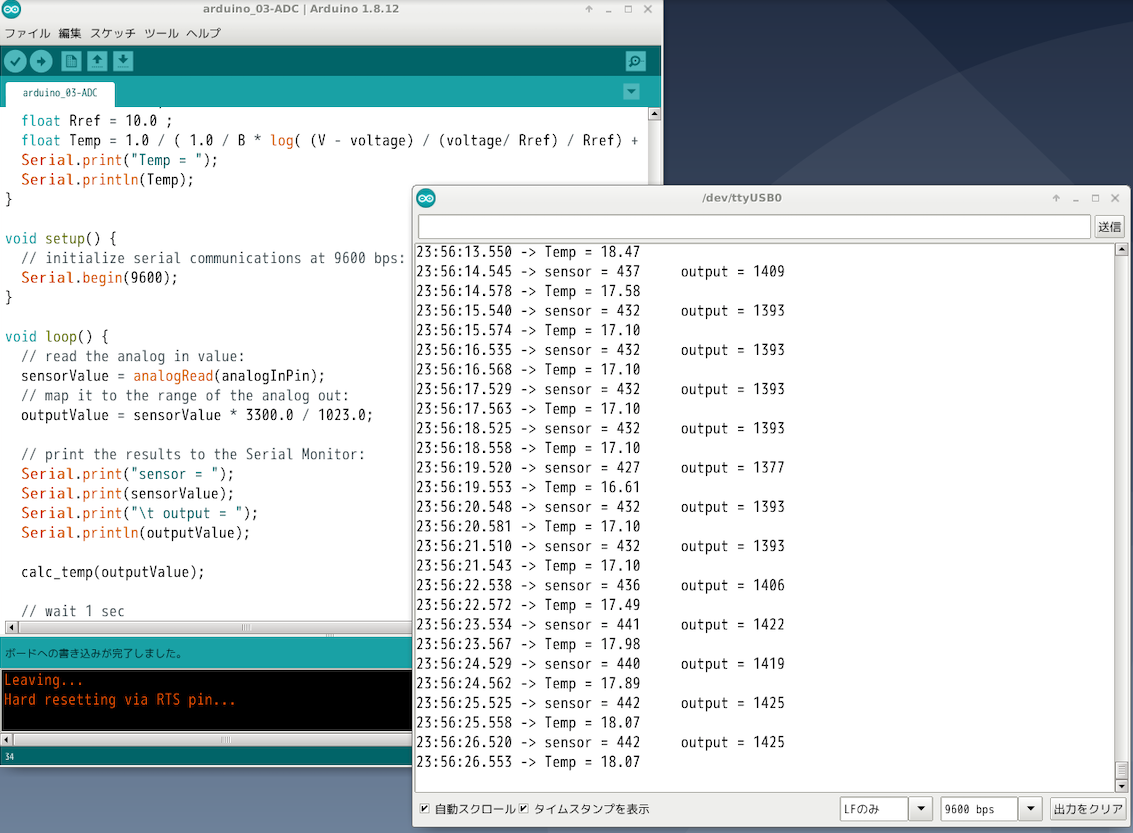
Task: Click the New sketch file icon
Action: 71,62
